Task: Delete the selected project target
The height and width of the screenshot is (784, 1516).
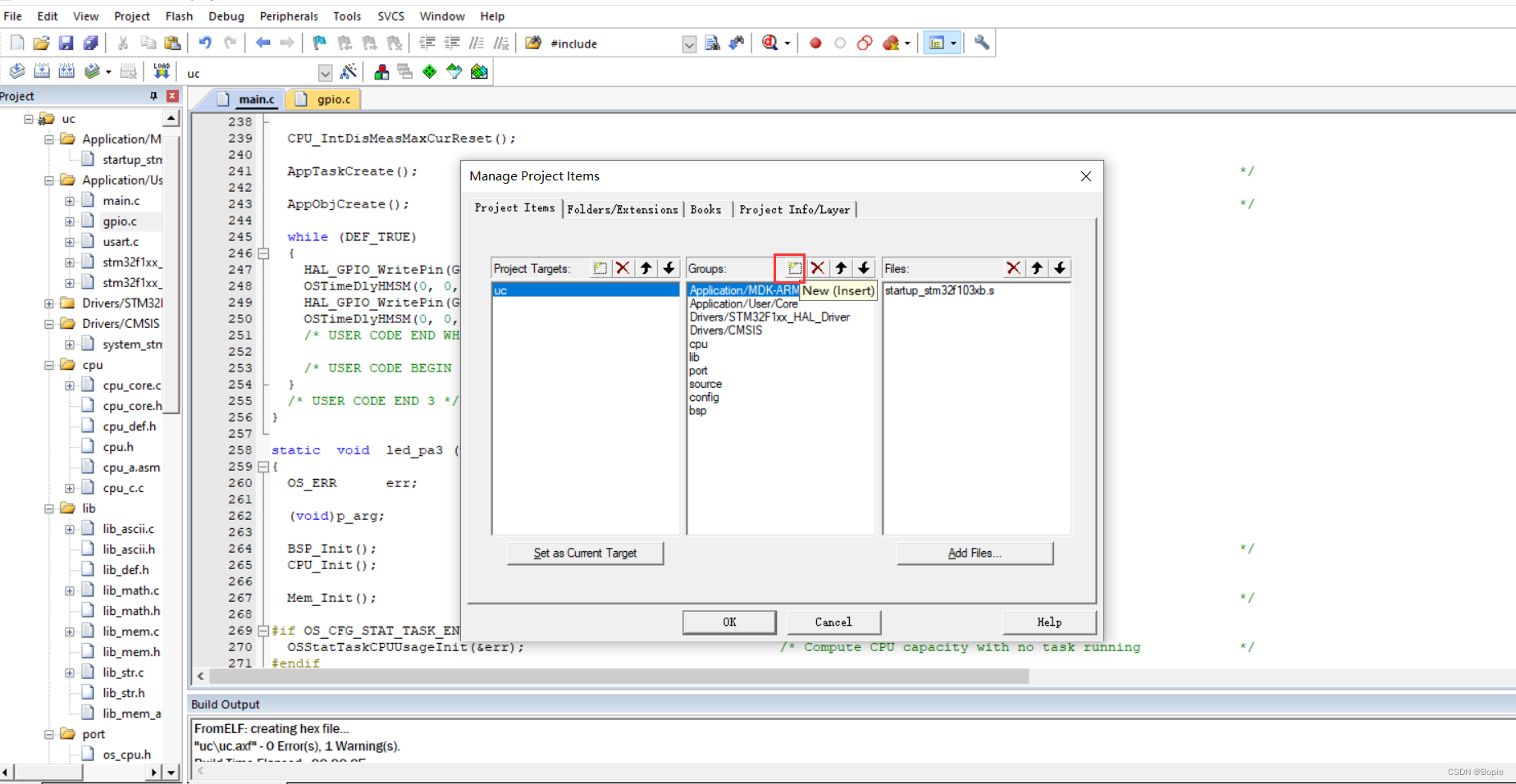Action: (623, 268)
